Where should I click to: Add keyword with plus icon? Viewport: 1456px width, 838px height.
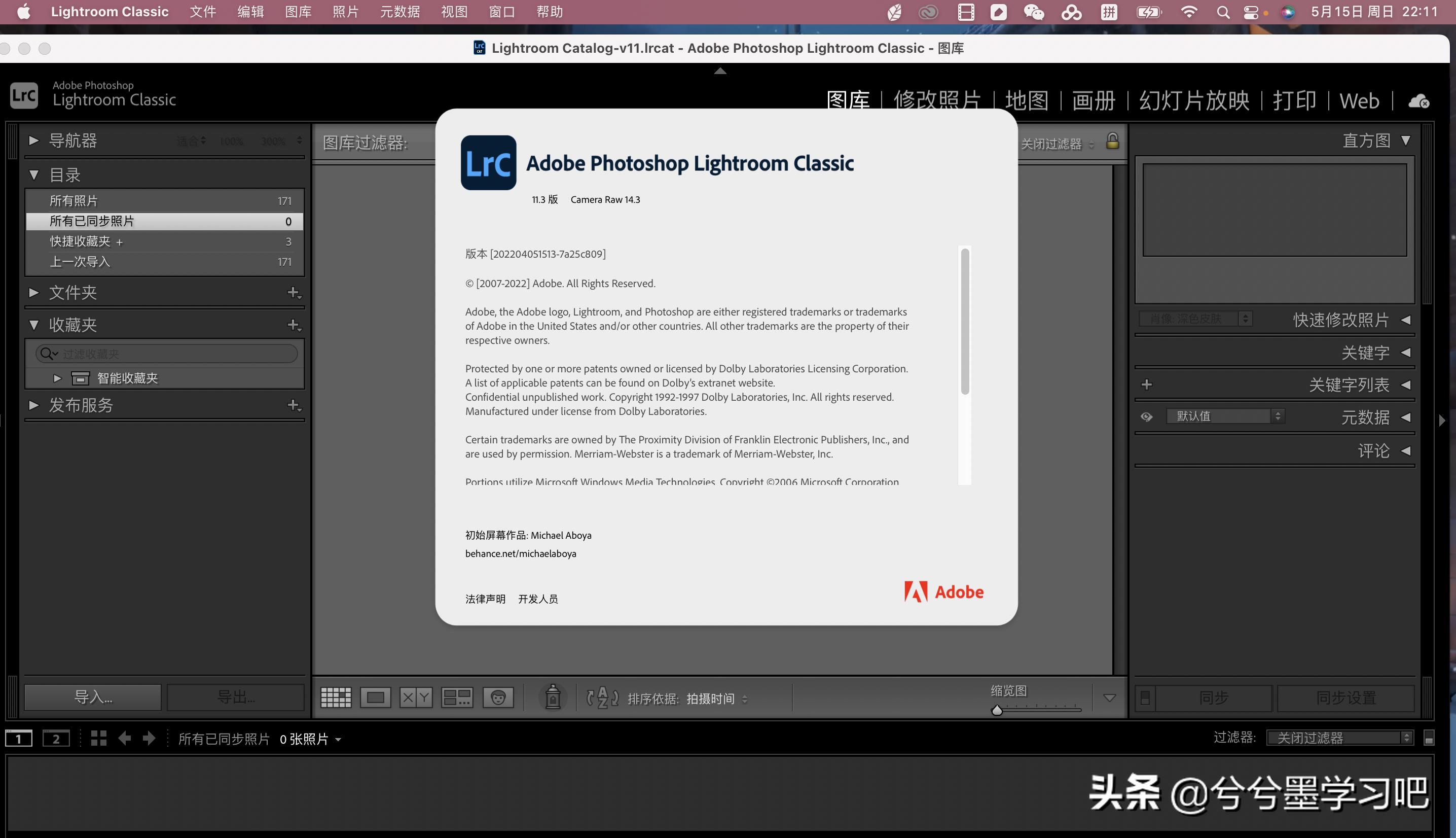[1147, 385]
